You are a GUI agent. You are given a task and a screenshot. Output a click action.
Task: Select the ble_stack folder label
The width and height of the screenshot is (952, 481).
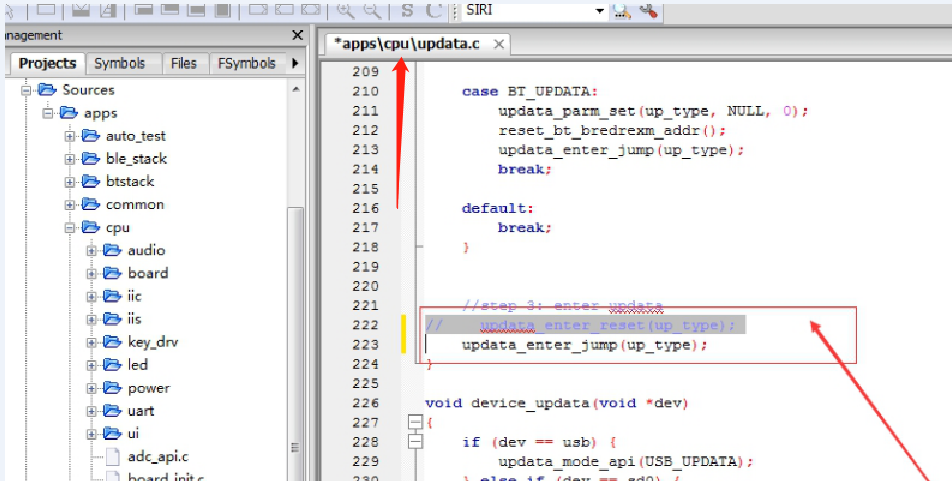point(136,159)
